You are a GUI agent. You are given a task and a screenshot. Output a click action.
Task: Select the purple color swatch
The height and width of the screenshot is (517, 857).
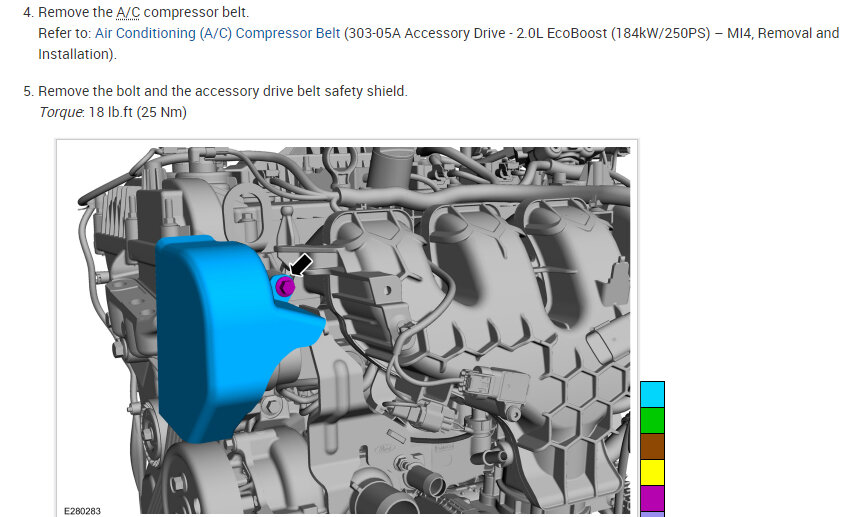(x=652, y=498)
